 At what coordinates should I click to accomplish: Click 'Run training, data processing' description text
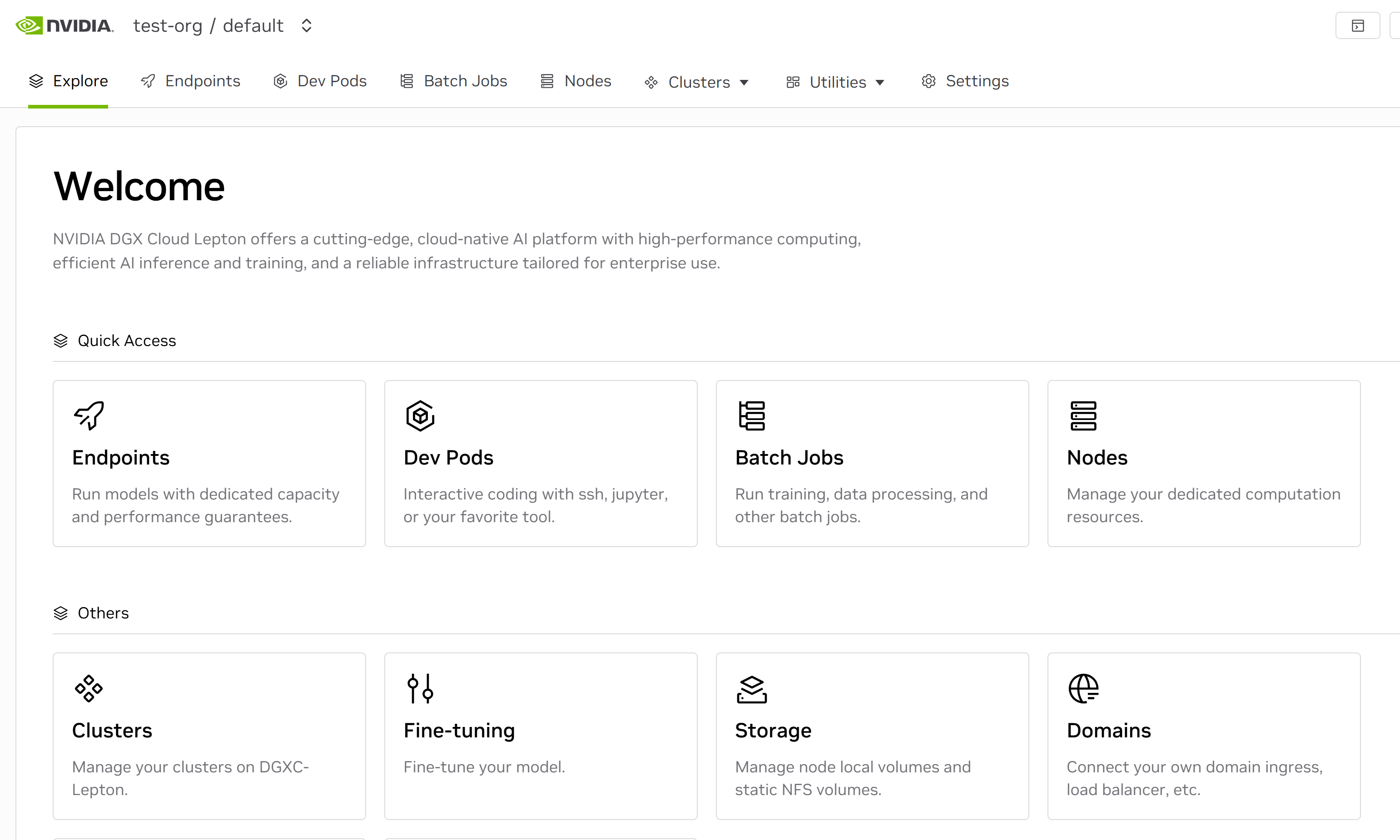tap(861, 505)
